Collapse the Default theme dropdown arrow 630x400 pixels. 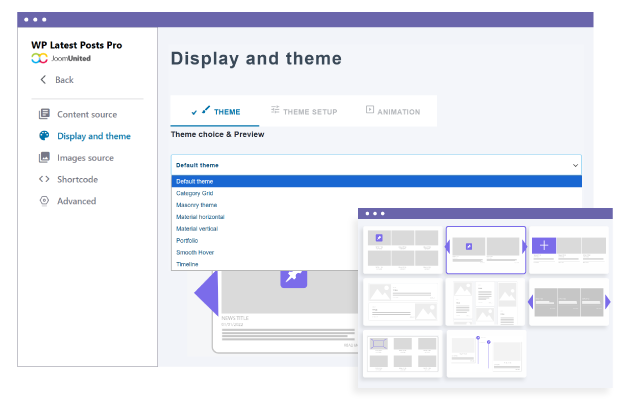(575, 165)
